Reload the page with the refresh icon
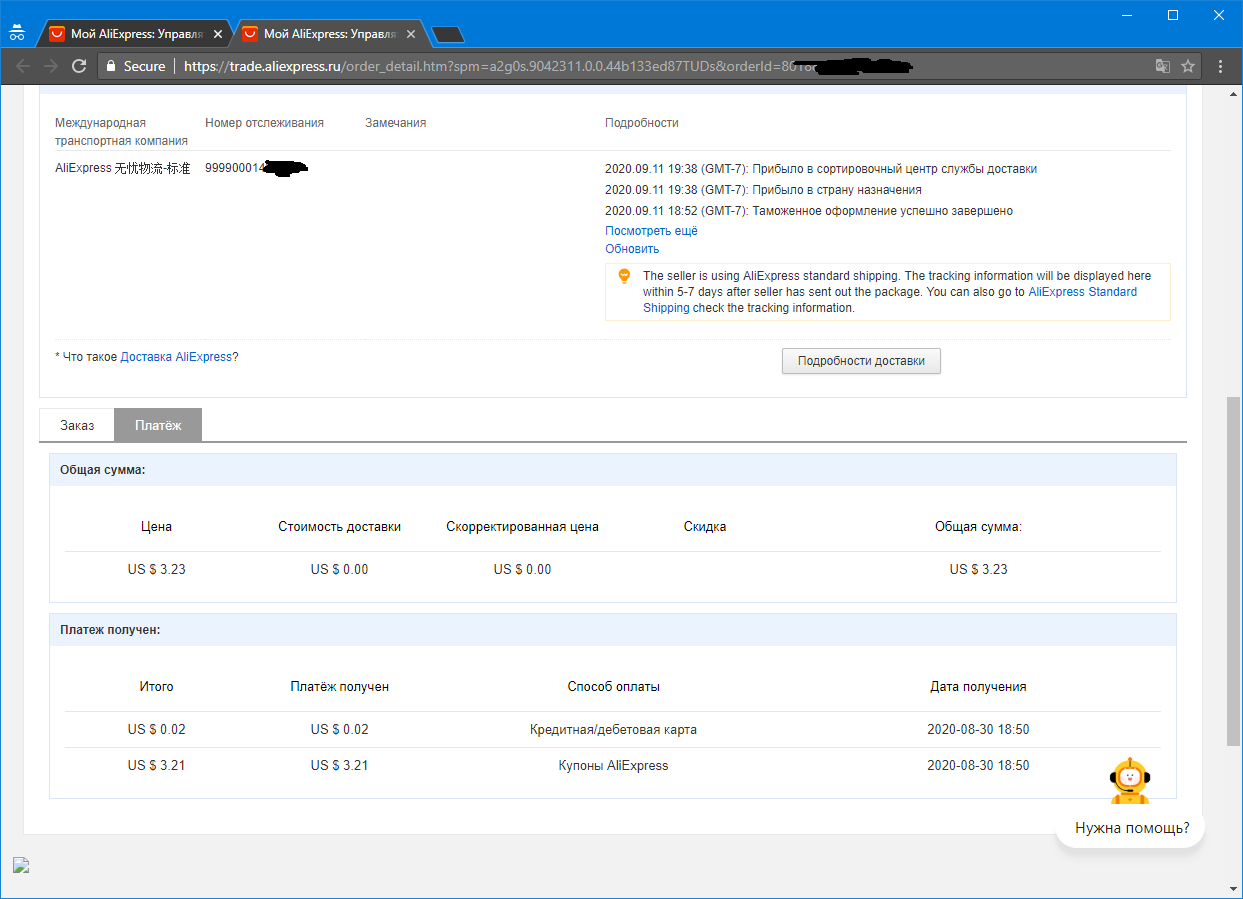1243x899 pixels. click(78, 66)
